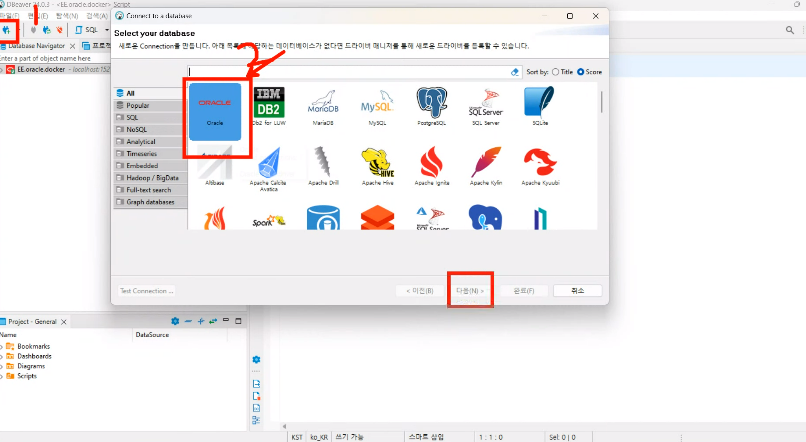
Task: Select the MariaDB driver icon
Action: 323,107
